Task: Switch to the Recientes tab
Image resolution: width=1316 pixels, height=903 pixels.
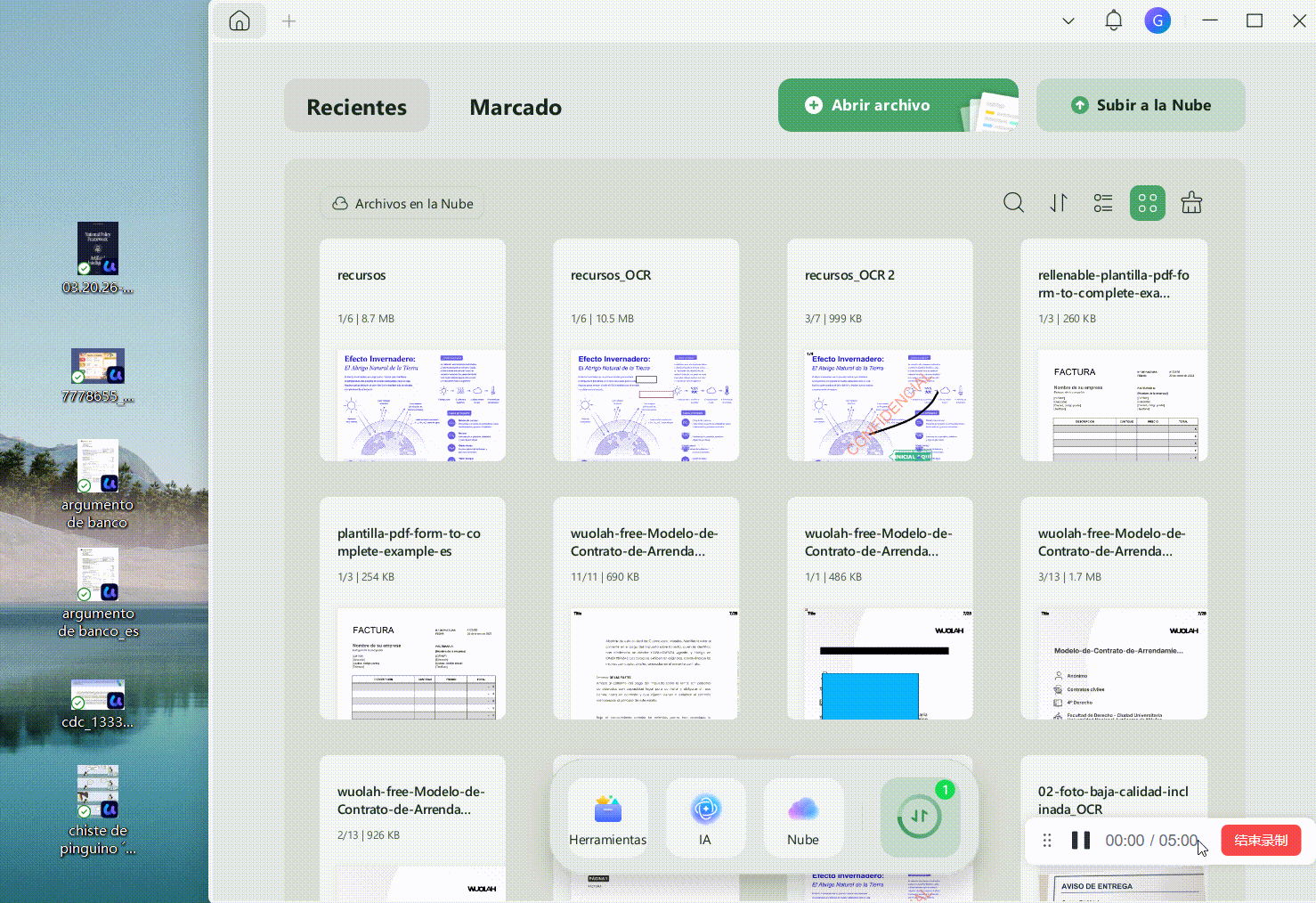Action: click(x=357, y=106)
